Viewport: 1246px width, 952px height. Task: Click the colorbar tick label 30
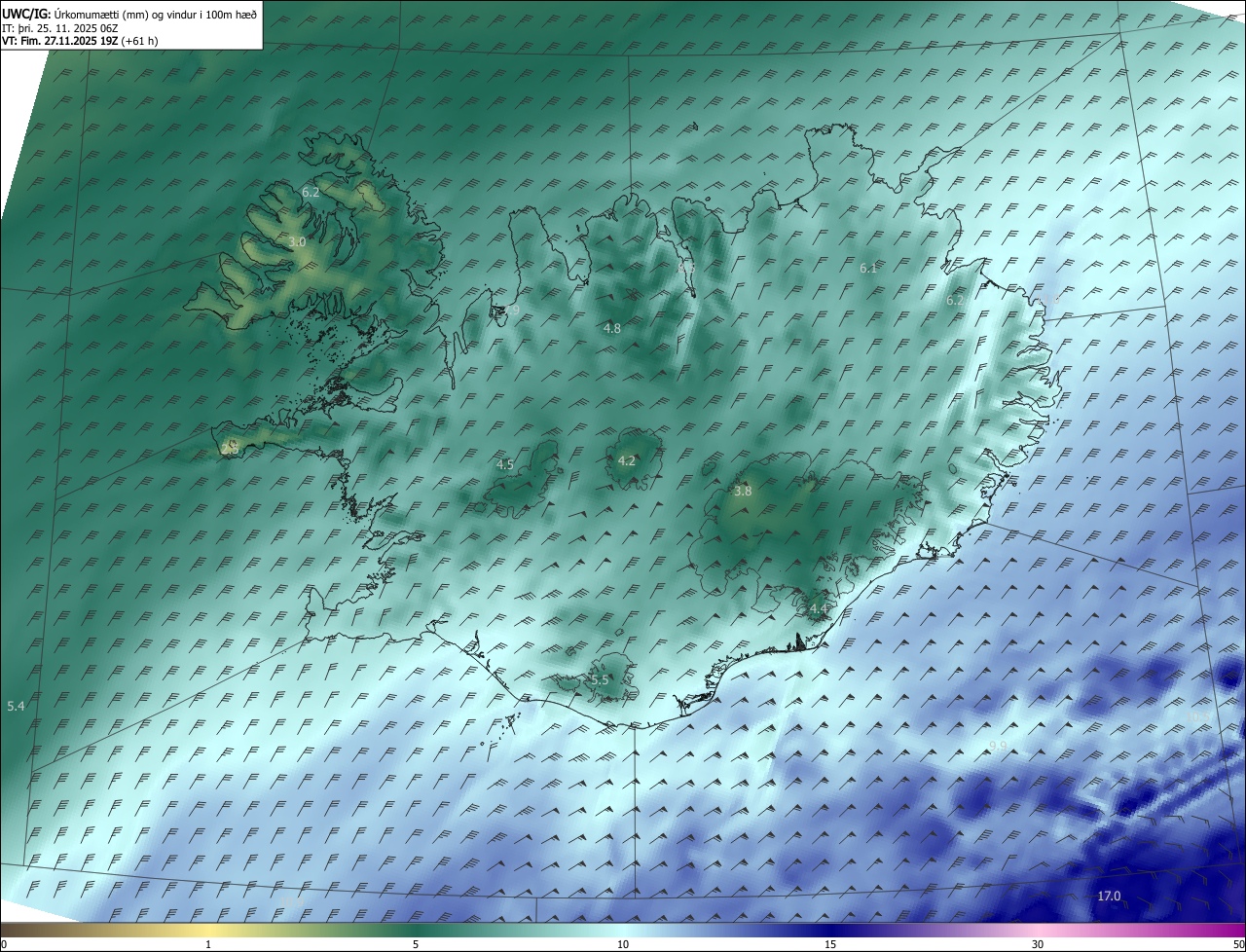click(1038, 944)
